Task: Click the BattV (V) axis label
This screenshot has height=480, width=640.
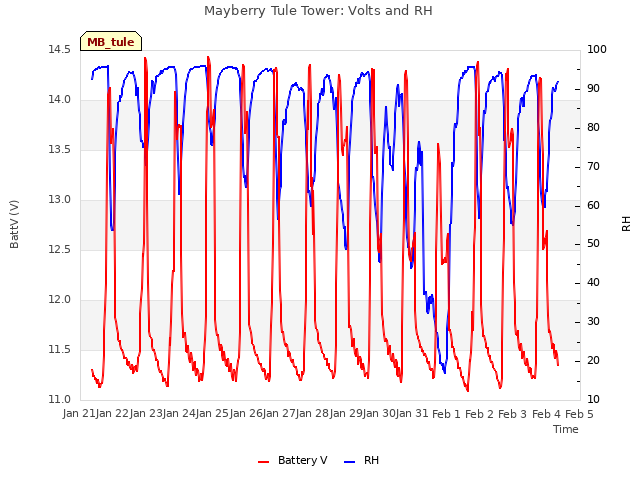Action: [x=14, y=224]
